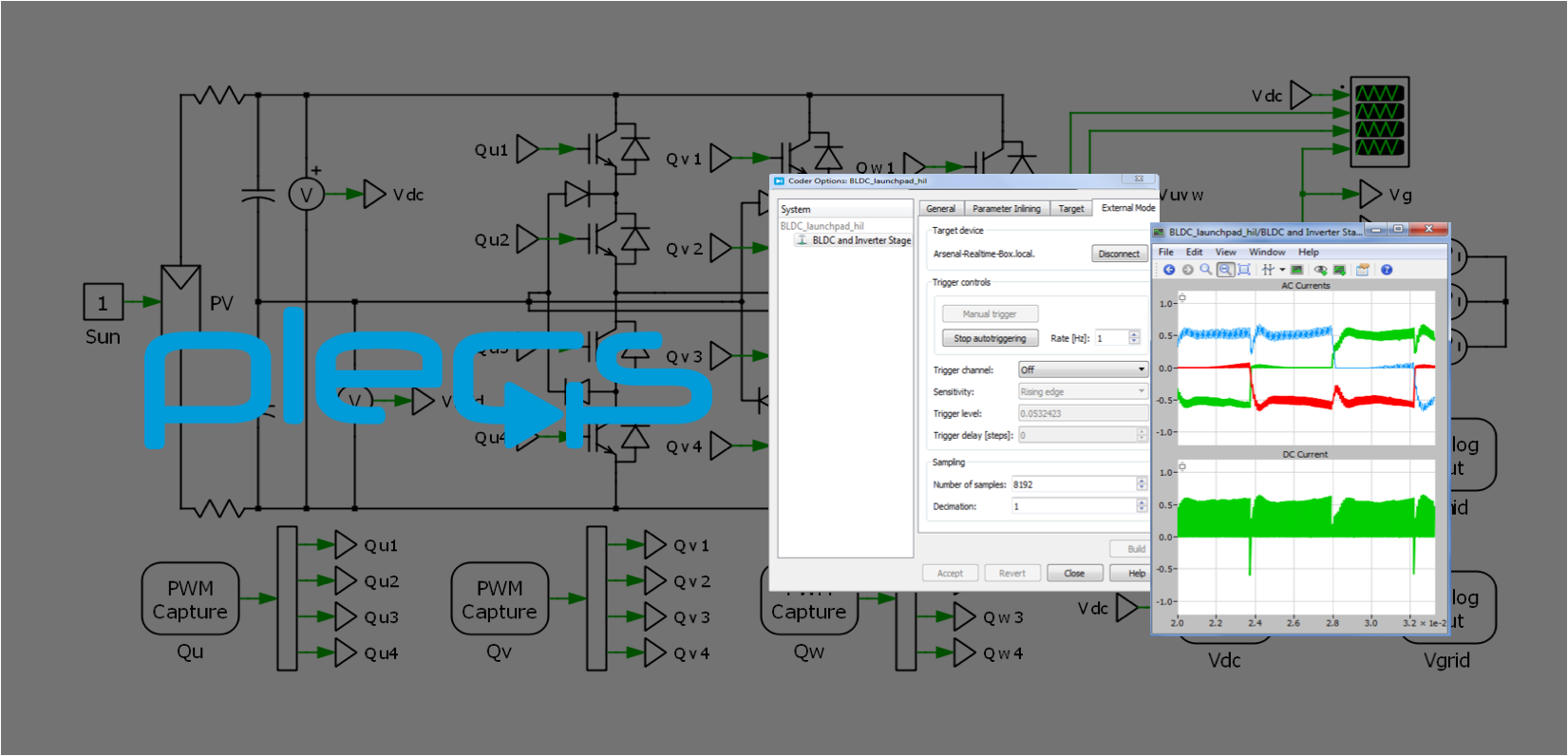Image resolution: width=1568 pixels, height=756 pixels.
Task: Click the eye icon with green plus
Action: pyautogui.click(x=1320, y=270)
